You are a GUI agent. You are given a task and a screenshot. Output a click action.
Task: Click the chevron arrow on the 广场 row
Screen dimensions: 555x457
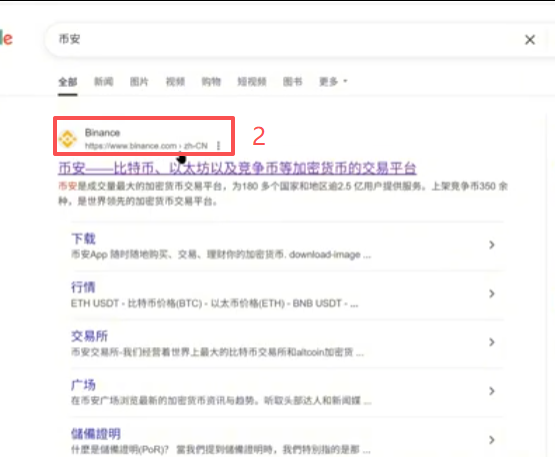coord(492,391)
